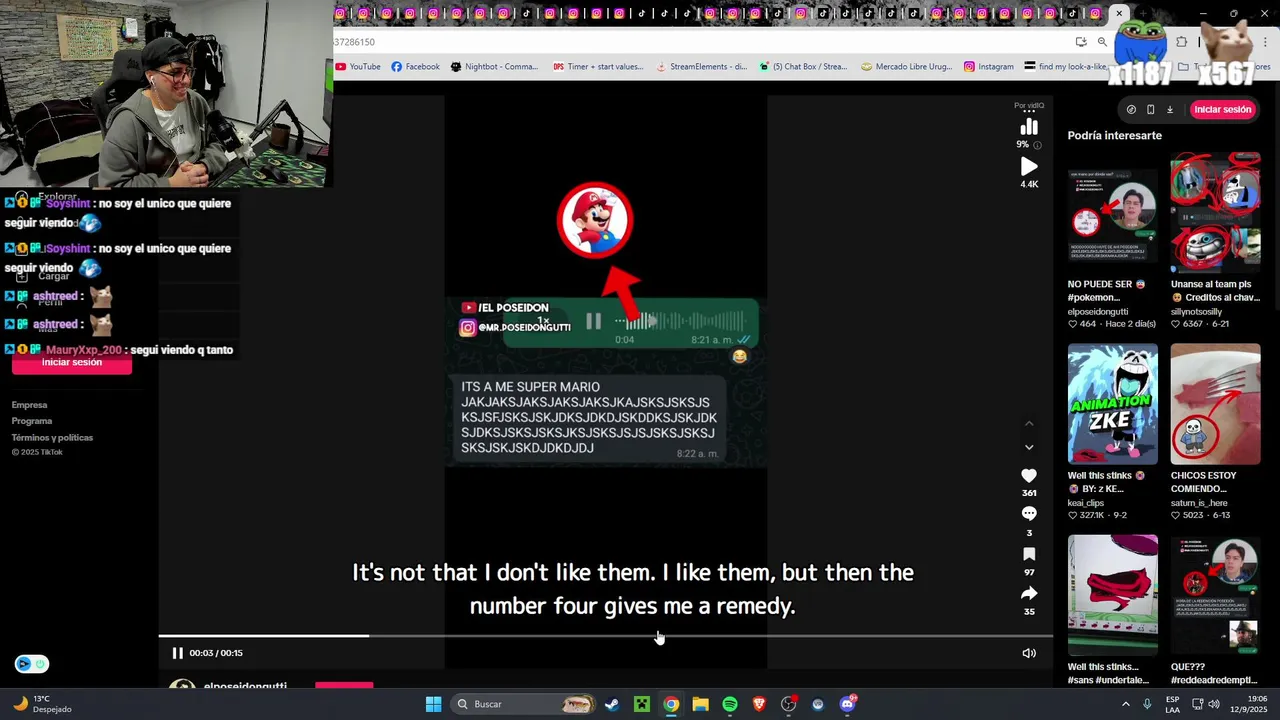Open the Chrome three-dot menu
1280x720 pixels.
tap(1266, 42)
